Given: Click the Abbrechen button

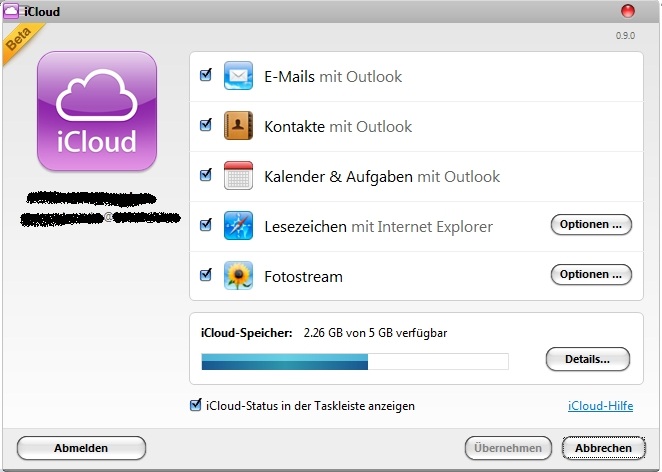Looking at the screenshot, I should pyautogui.click(x=603, y=448).
